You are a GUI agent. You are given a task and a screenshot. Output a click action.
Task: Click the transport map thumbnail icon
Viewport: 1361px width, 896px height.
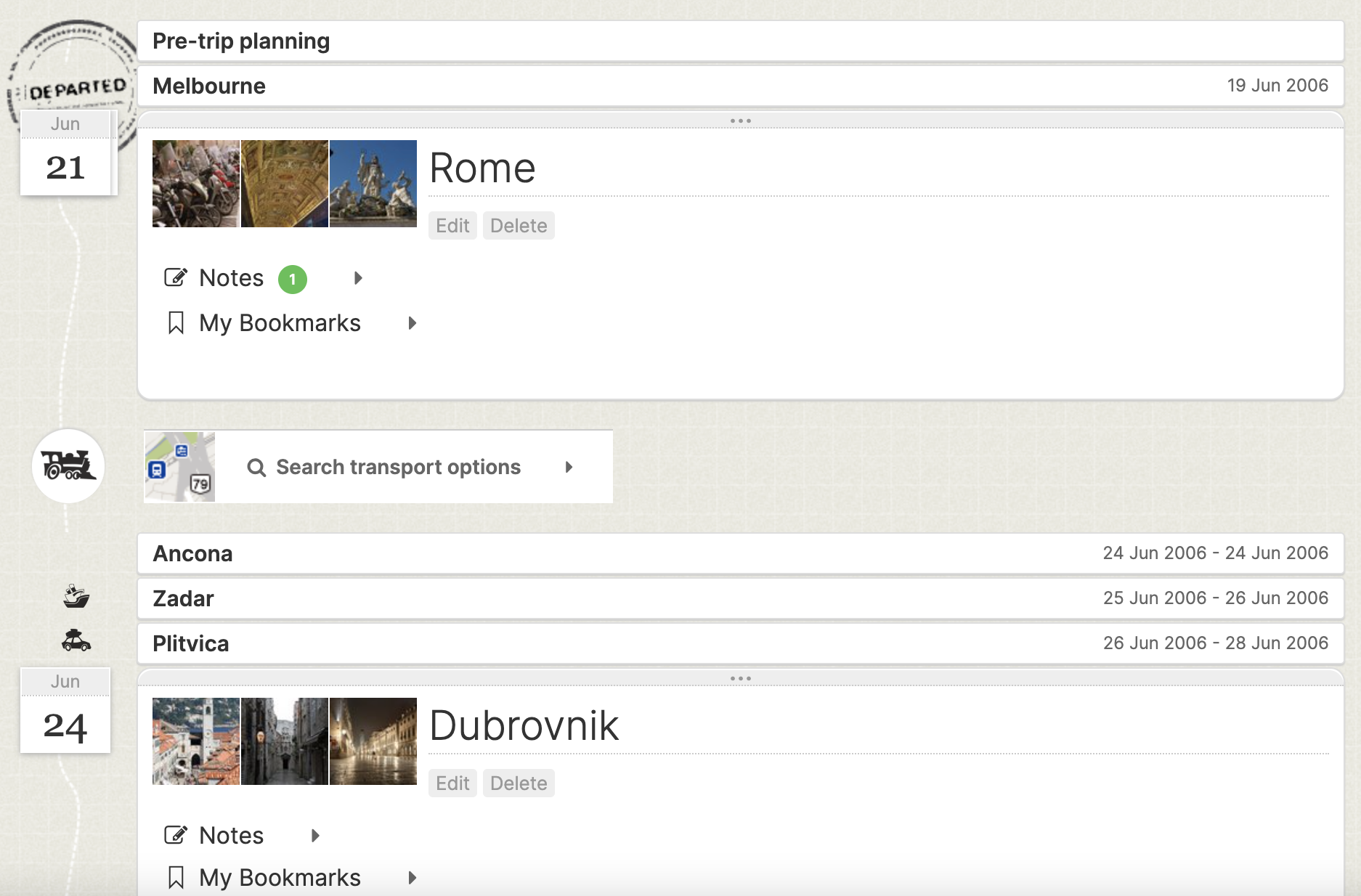(x=179, y=467)
